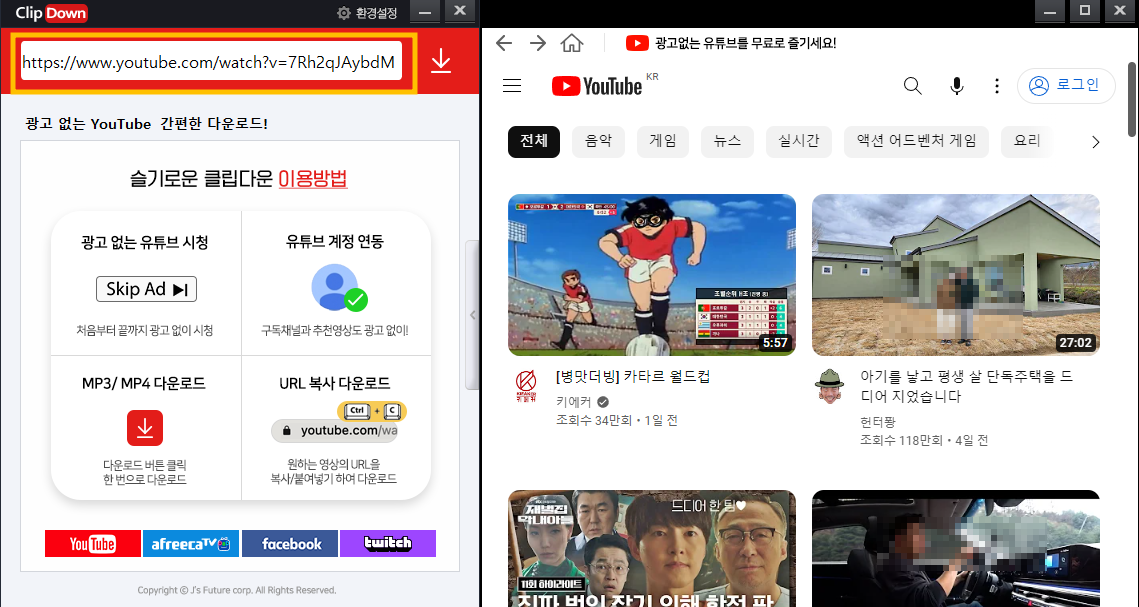Viewport: 1139px width, 607px height.
Task: Select the facebook site banner button
Action: (290, 544)
